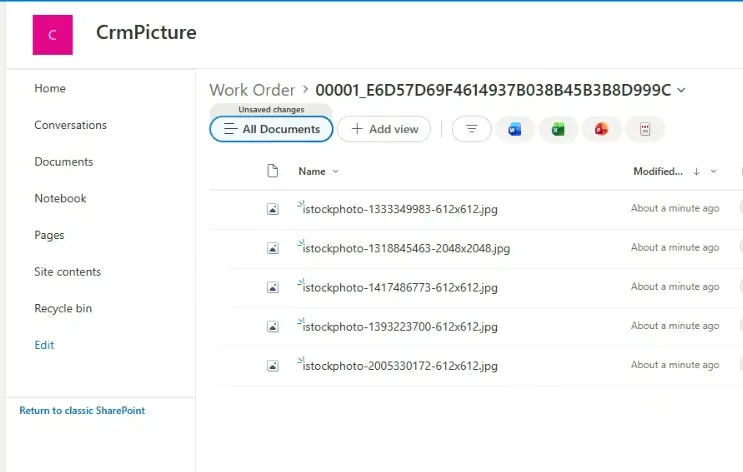This screenshot has height=472, width=743.
Task: Click modified time of istockphoto-1318845463 row
Action: 675,247
